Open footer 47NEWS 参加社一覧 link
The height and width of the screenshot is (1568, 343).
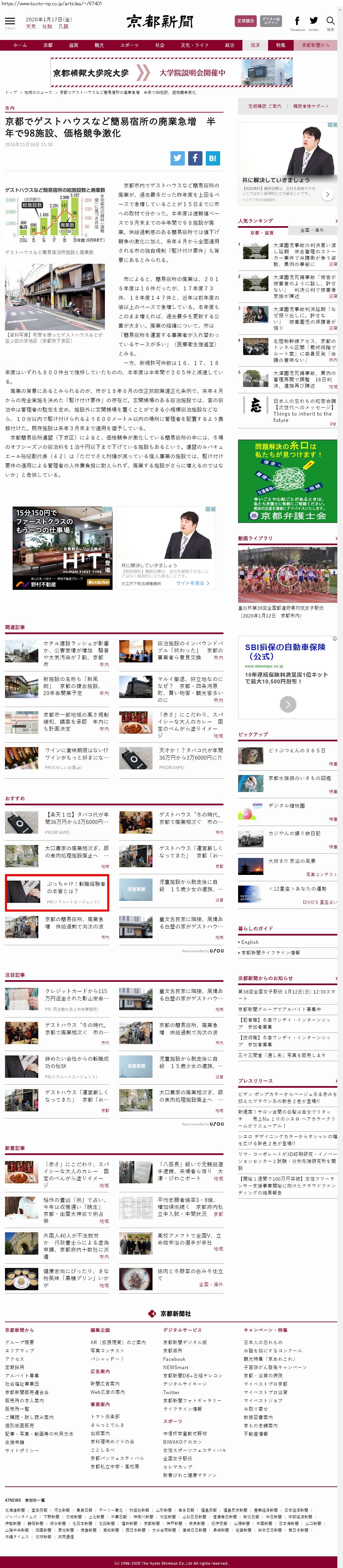point(25,1500)
